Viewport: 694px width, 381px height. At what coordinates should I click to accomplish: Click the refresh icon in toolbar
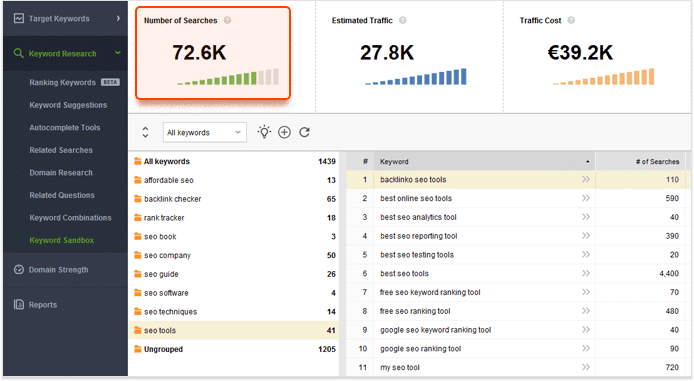coord(305,132)
